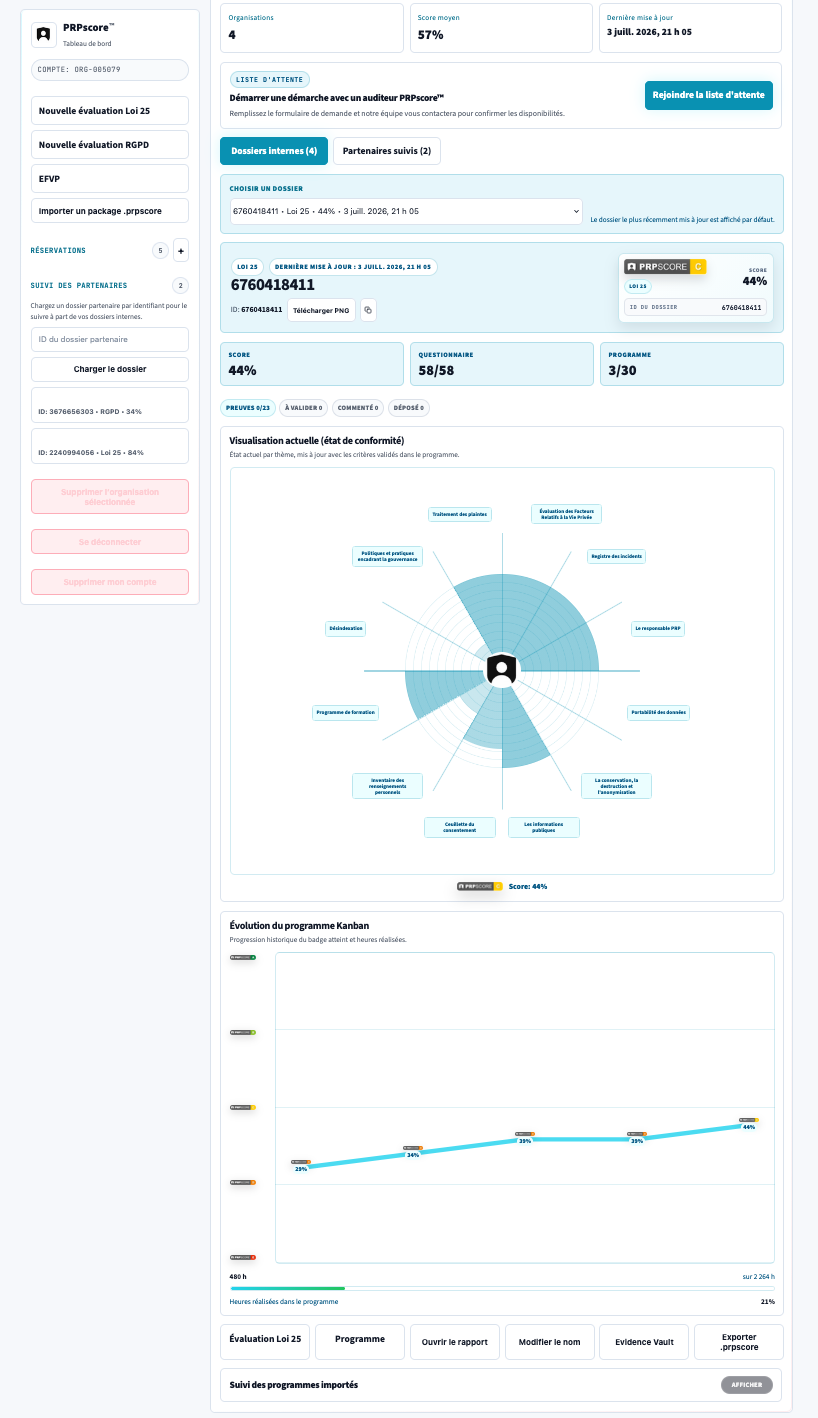Click the yellow middle badge on Kanban axis

(x=243, y=1107)
